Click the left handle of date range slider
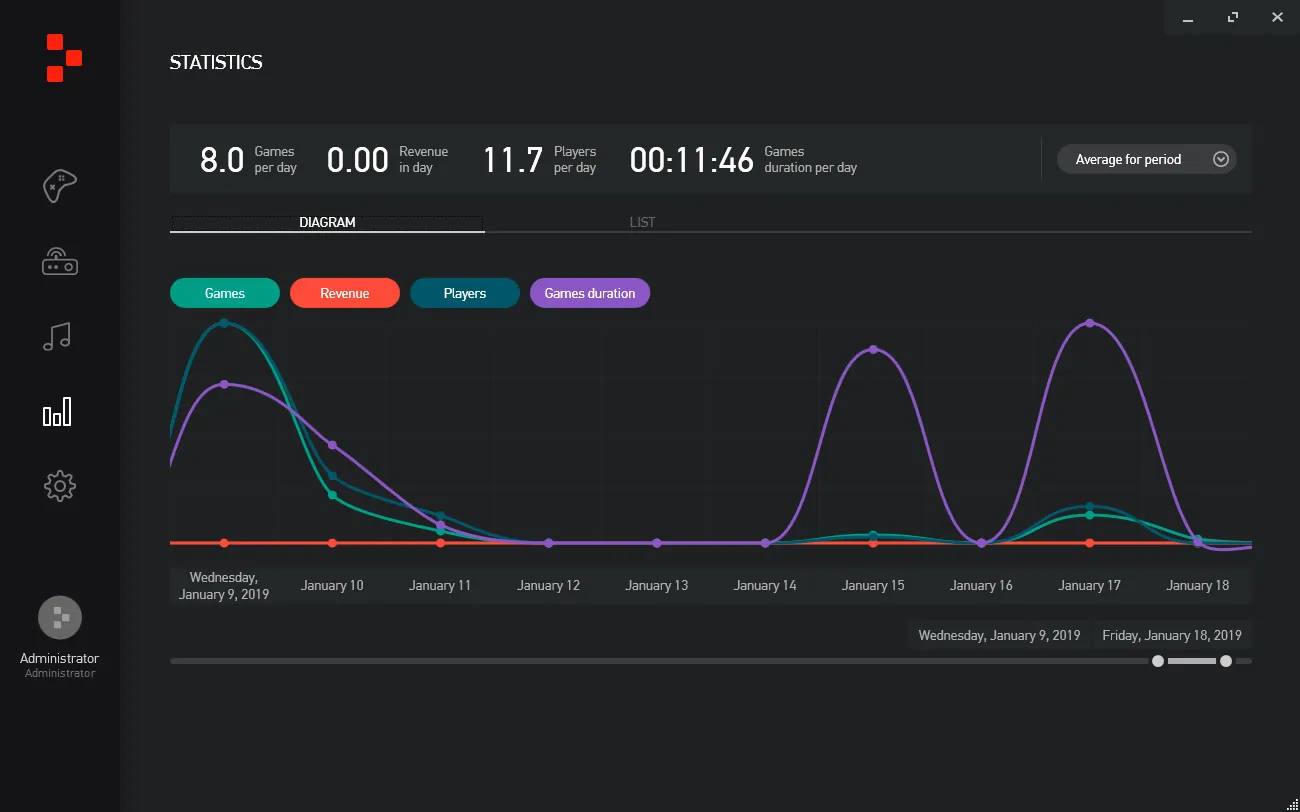The height and width of the screenshot is (812, 1300). [x=1158, y=661]
